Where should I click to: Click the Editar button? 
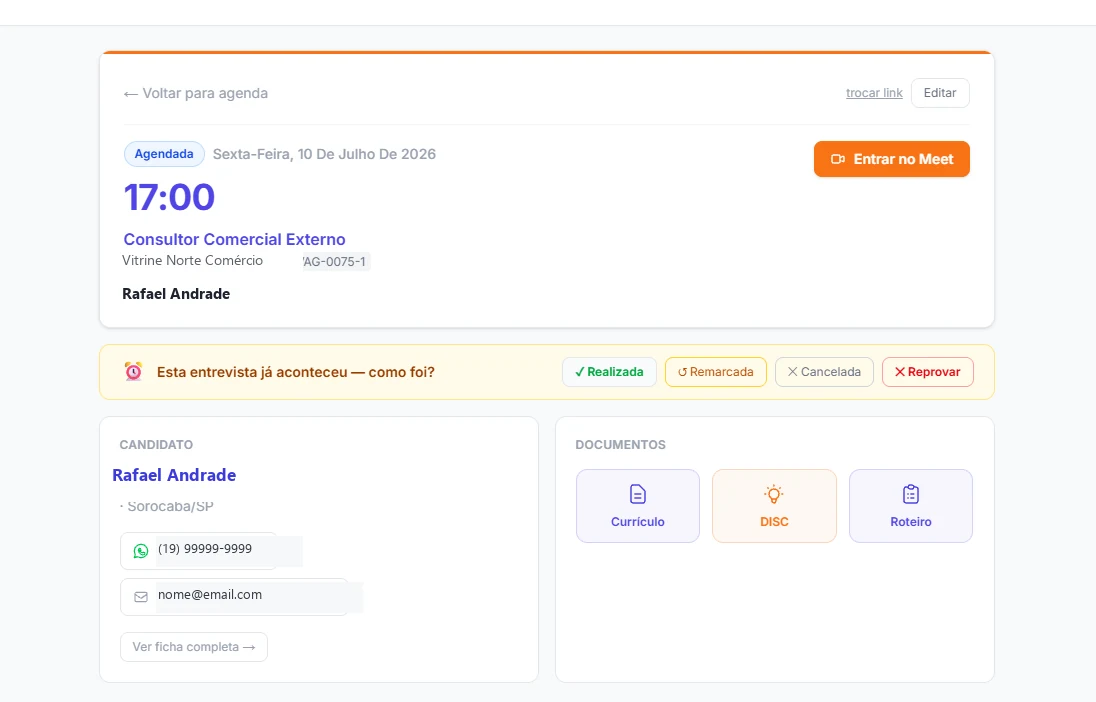[x=939, y=93]
